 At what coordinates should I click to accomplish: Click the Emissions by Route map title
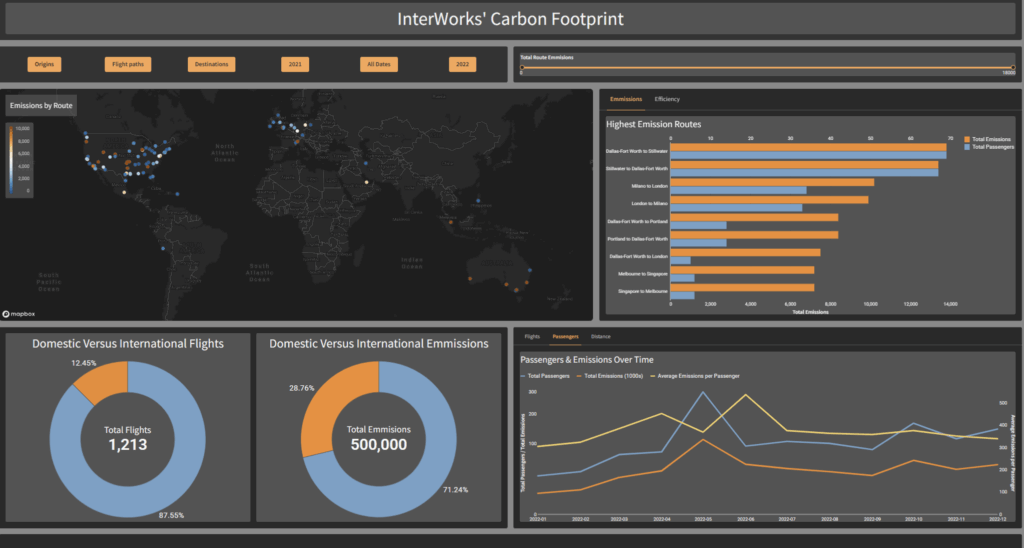(x=41, y=106)
